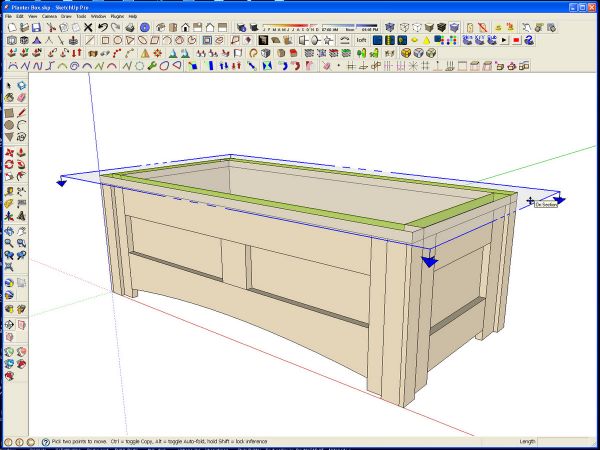The image size is (600, 450).
Task: Activate the Orbit camera tool
Action: 9,231
